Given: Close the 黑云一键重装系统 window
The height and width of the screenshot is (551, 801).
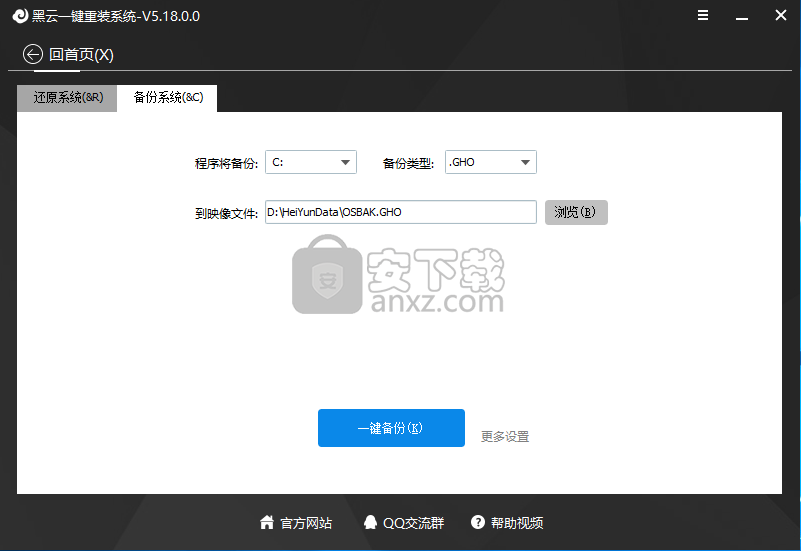Looking at the screenshot, I should point(781,15).
